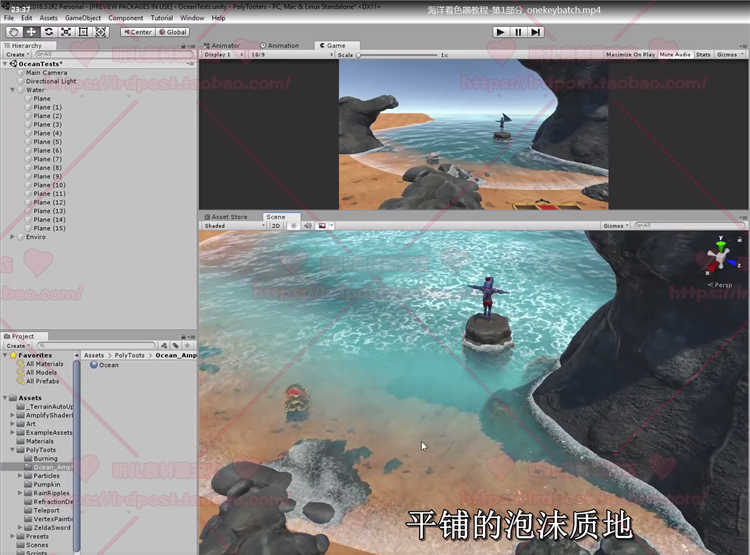Toggle scene audio speaker icon
The width and height of the screenshot is (750, 555).
point(308,226)
